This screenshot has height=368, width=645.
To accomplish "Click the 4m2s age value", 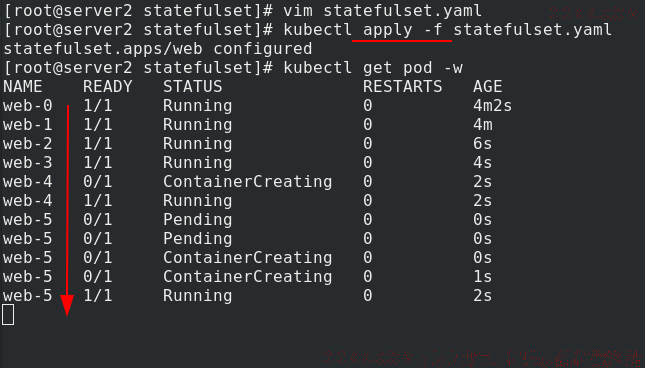I will 492,106.
